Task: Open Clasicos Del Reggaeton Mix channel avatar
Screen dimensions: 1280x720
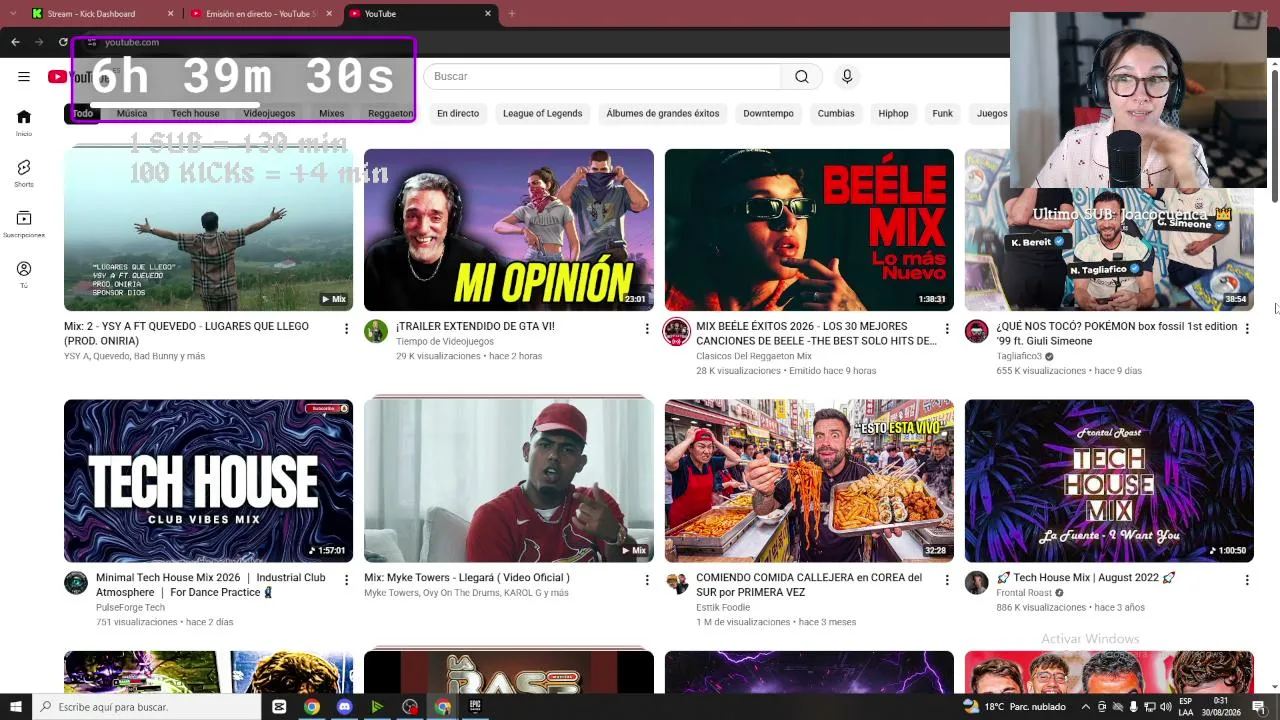Action: click(677, 331)
